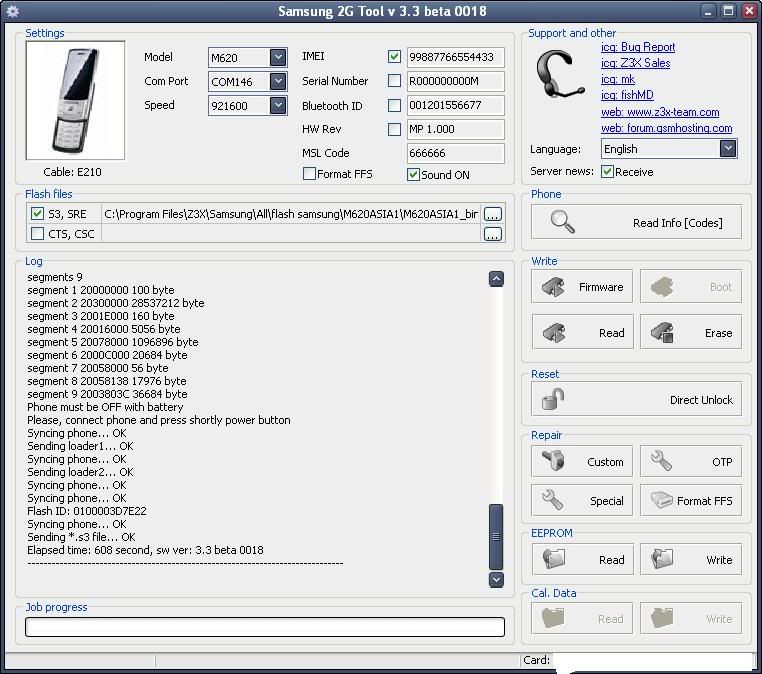Toggle the IMEI checkbox
Screen dimensions: 762x674
(x=394, y=57)
